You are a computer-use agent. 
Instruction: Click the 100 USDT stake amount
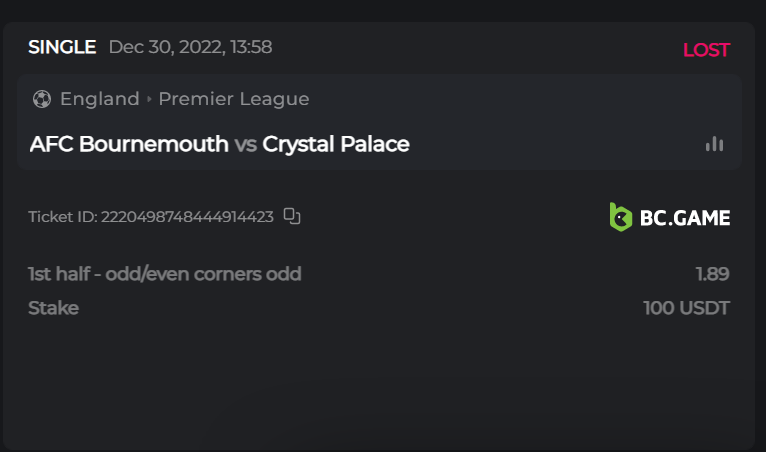(686, 308)
